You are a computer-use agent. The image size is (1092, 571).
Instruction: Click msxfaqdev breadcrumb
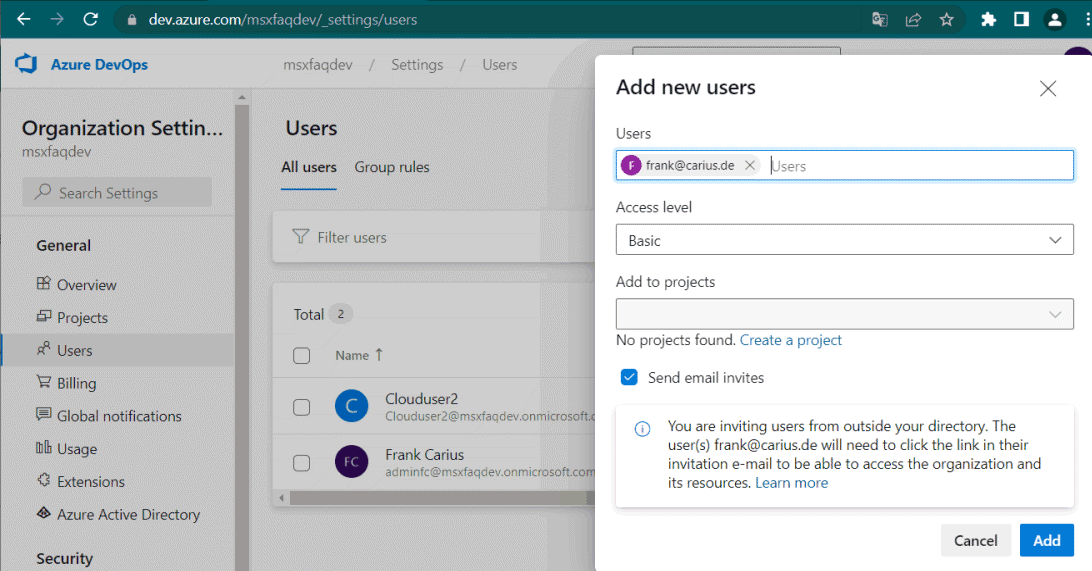coord(318,65)
